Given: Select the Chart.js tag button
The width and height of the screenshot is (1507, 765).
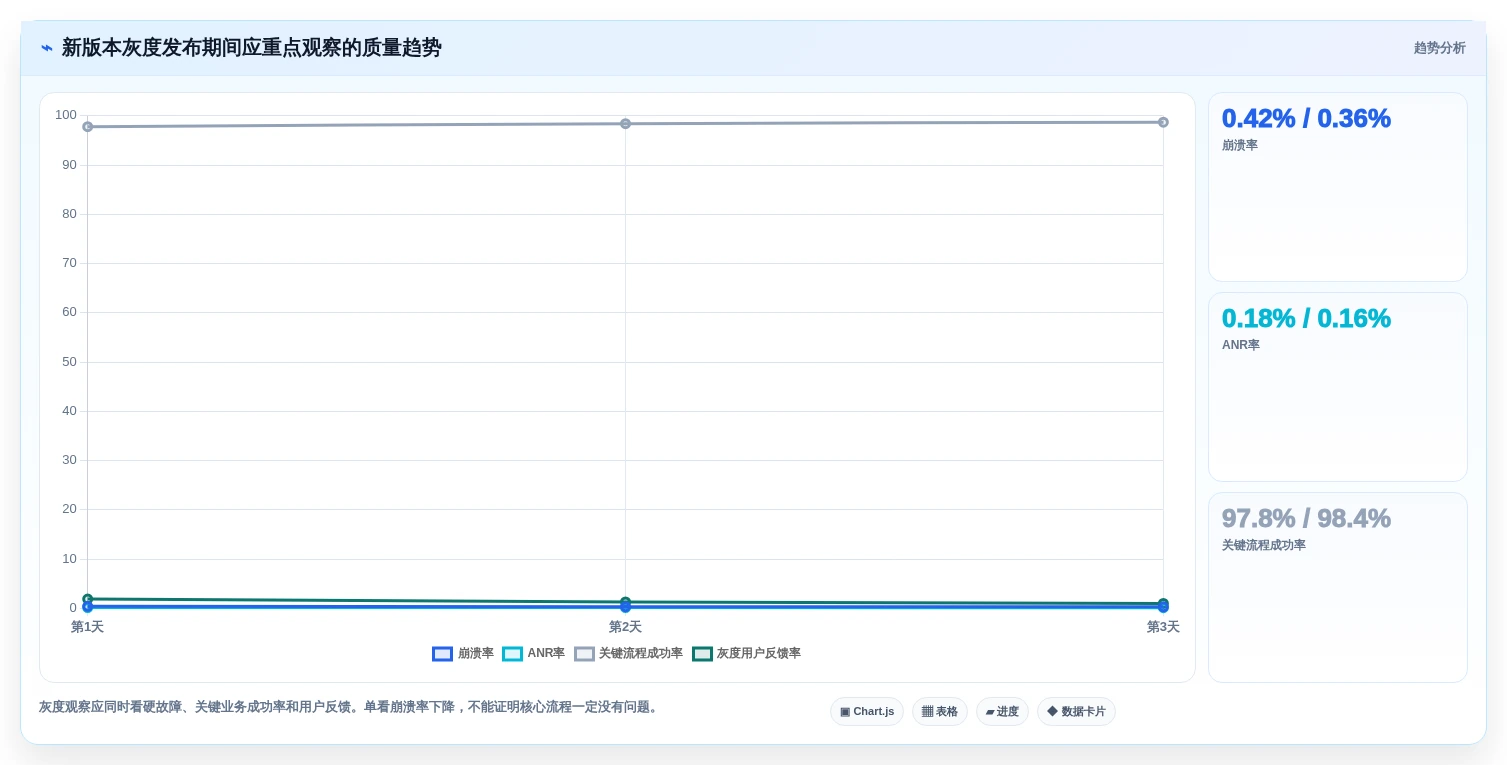Looking at the screenshot, I should [x=867, y=711].
